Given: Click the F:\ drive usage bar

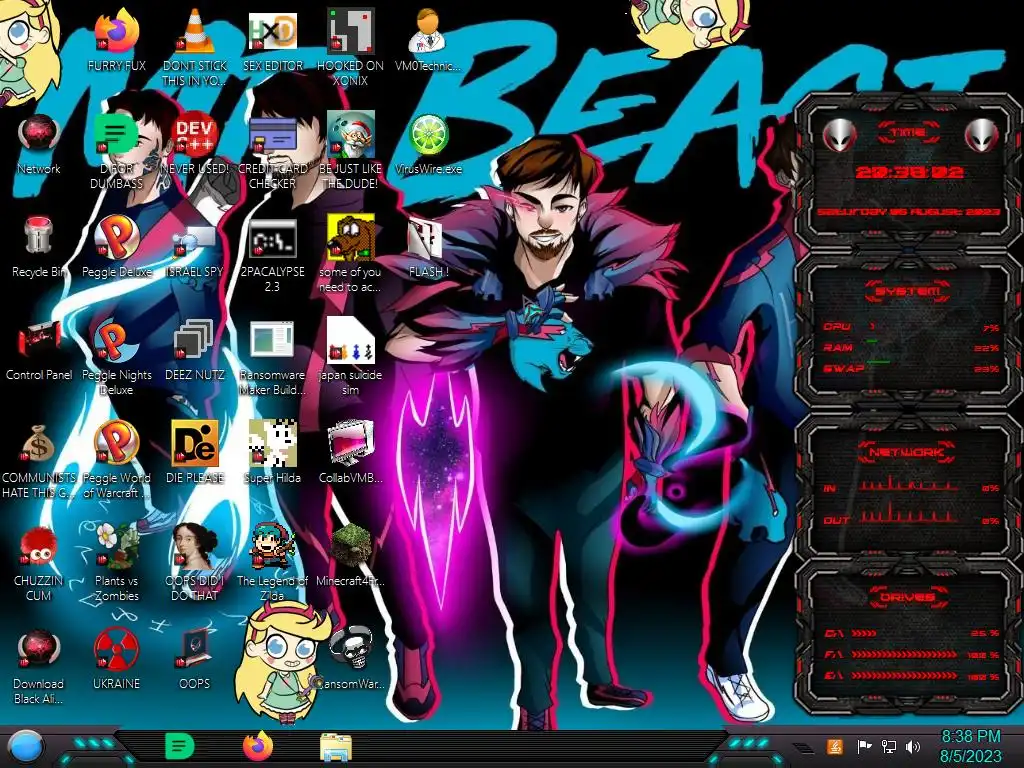Looking at the screenshot, I should coord(905,654).
